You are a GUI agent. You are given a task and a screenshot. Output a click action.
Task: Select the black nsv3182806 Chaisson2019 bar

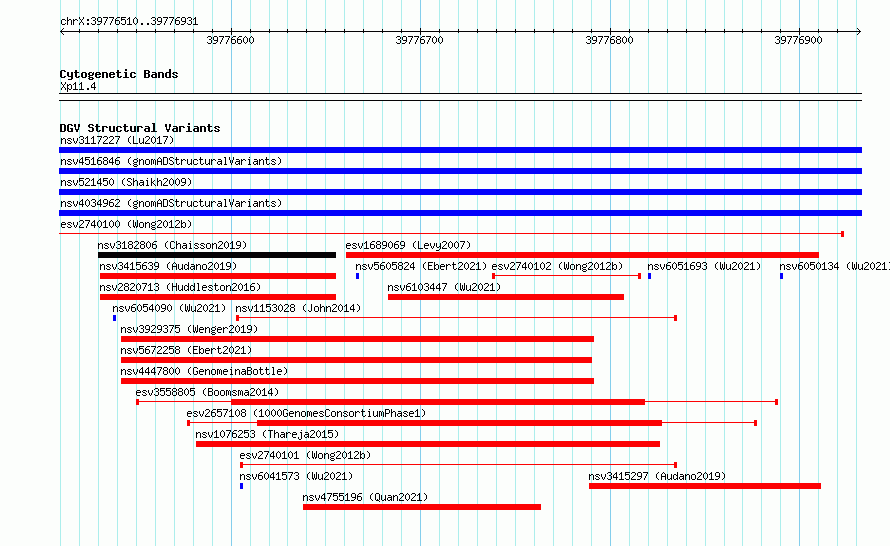(x=217, y=255)
